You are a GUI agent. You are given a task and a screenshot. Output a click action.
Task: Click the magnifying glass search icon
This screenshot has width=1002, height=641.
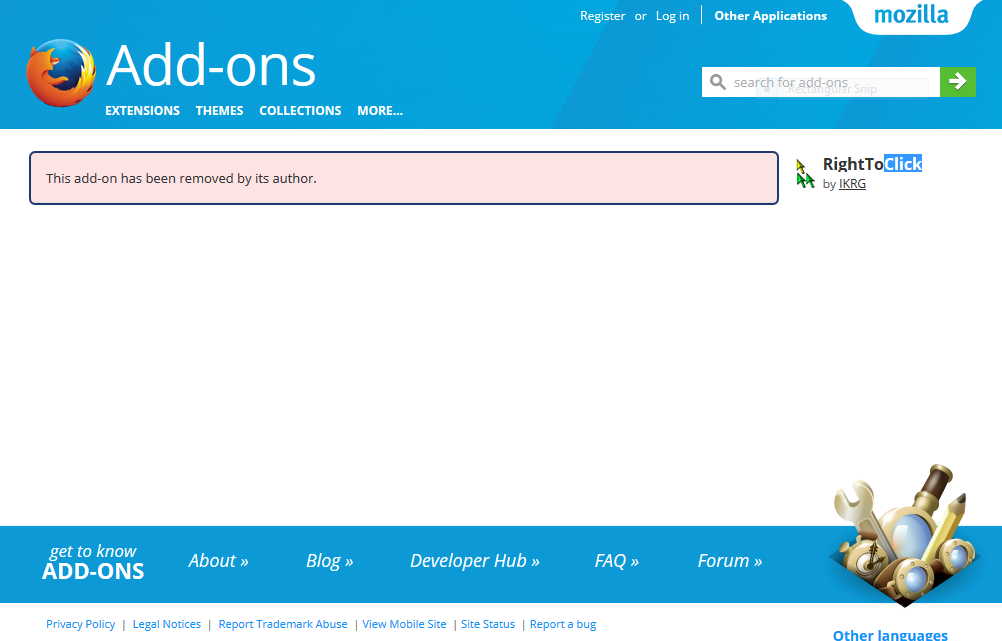(x=717, y=82)
